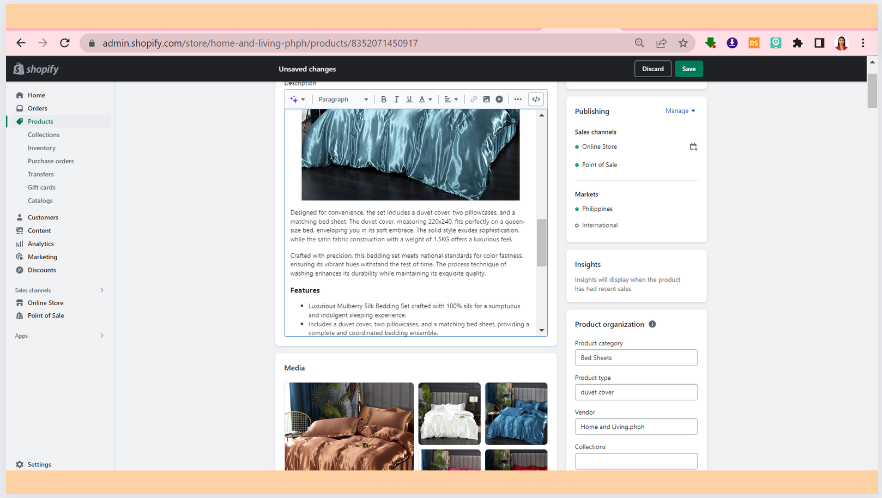The width and height of the screenshot is (882, 498).
Task: Open Collections under Products
Action: click(x=43, y=135)
